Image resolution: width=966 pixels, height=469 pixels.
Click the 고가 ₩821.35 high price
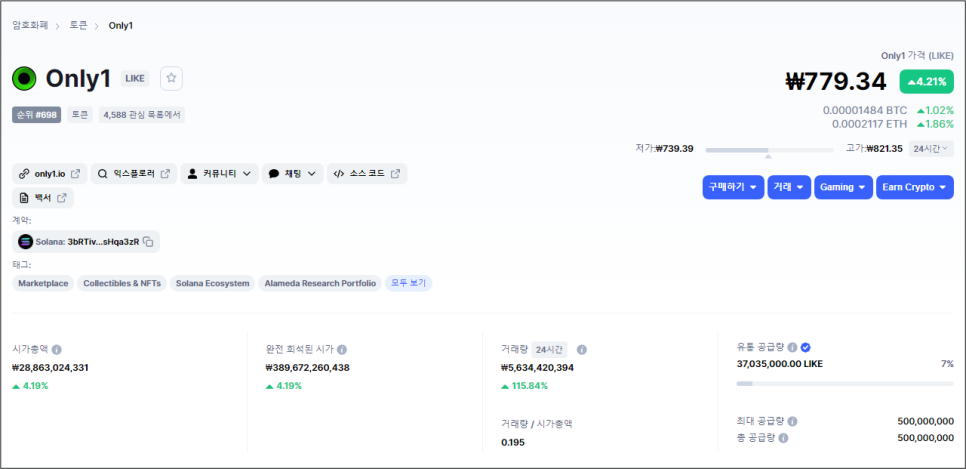[874, 149]
